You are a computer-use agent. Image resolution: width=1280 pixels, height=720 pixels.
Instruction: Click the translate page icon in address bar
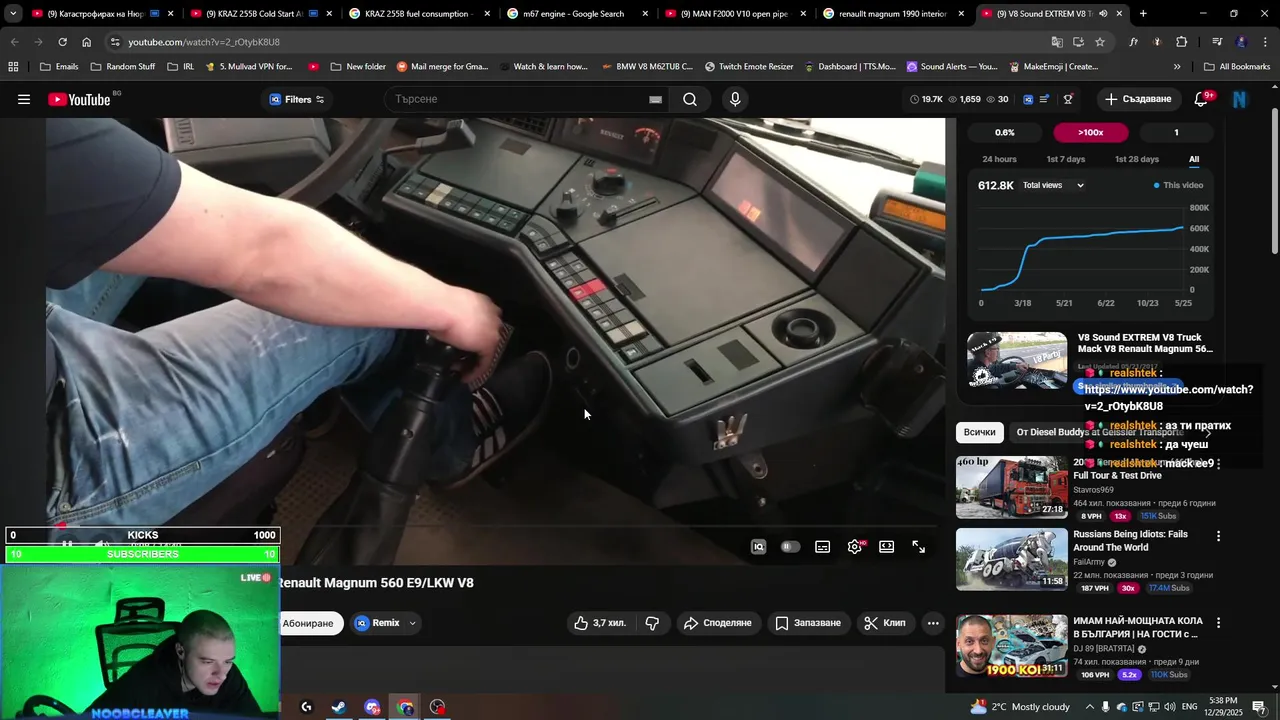click(1057, 42)
